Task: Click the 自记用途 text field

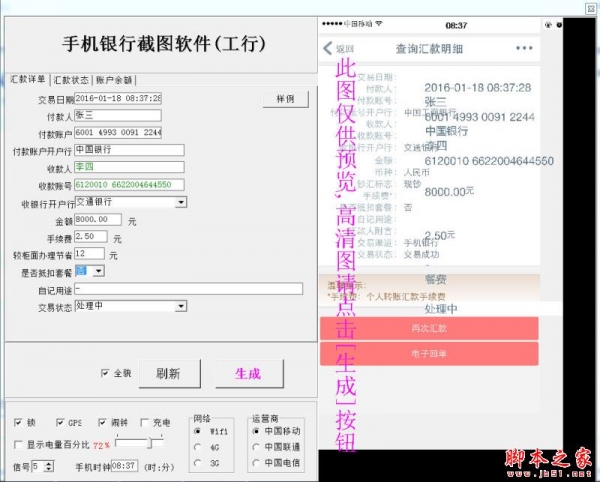Action: (x=189, y=288)
